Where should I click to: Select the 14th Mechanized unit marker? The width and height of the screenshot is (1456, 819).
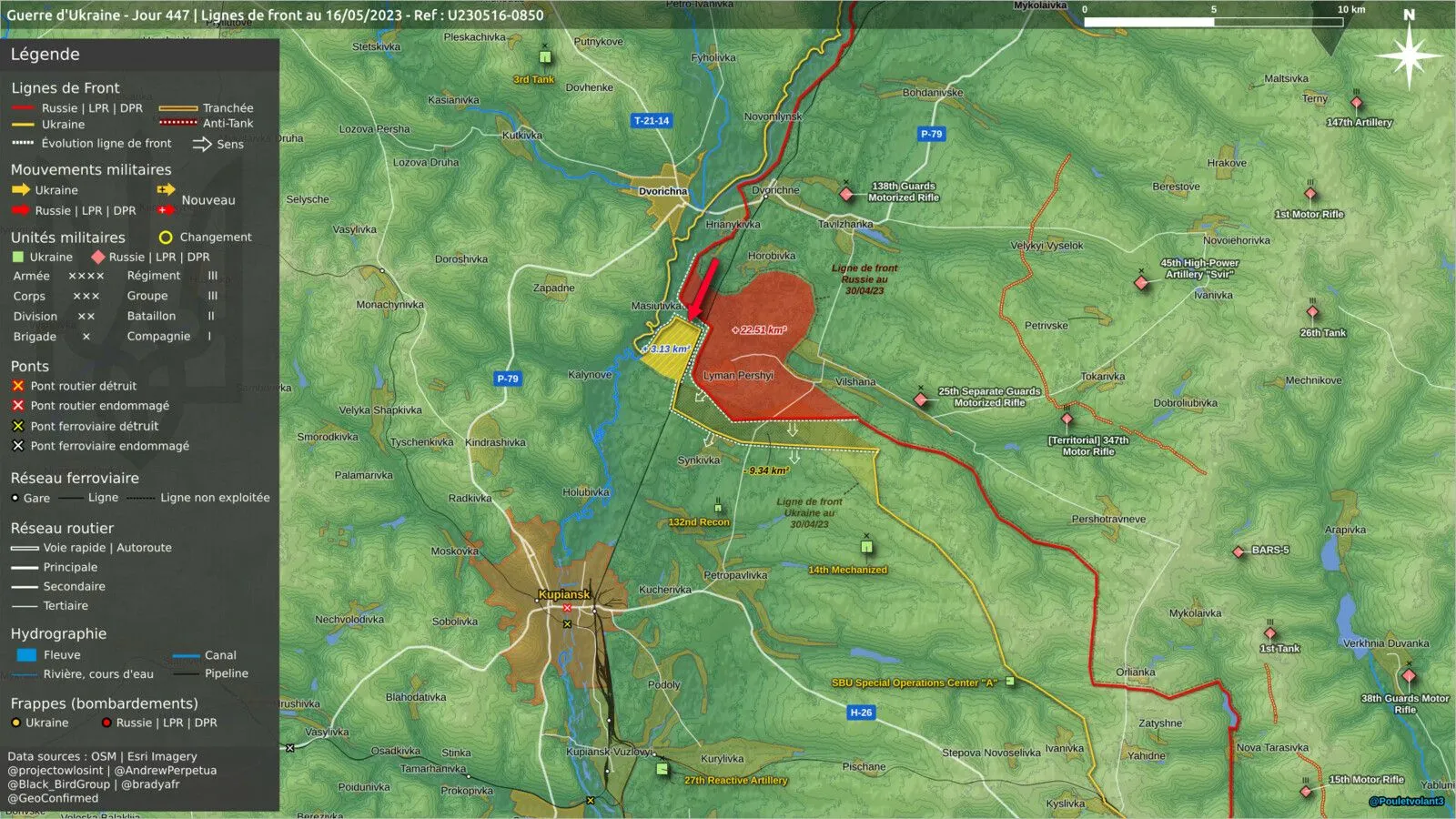pyautogui.click(x=866, y=547)
